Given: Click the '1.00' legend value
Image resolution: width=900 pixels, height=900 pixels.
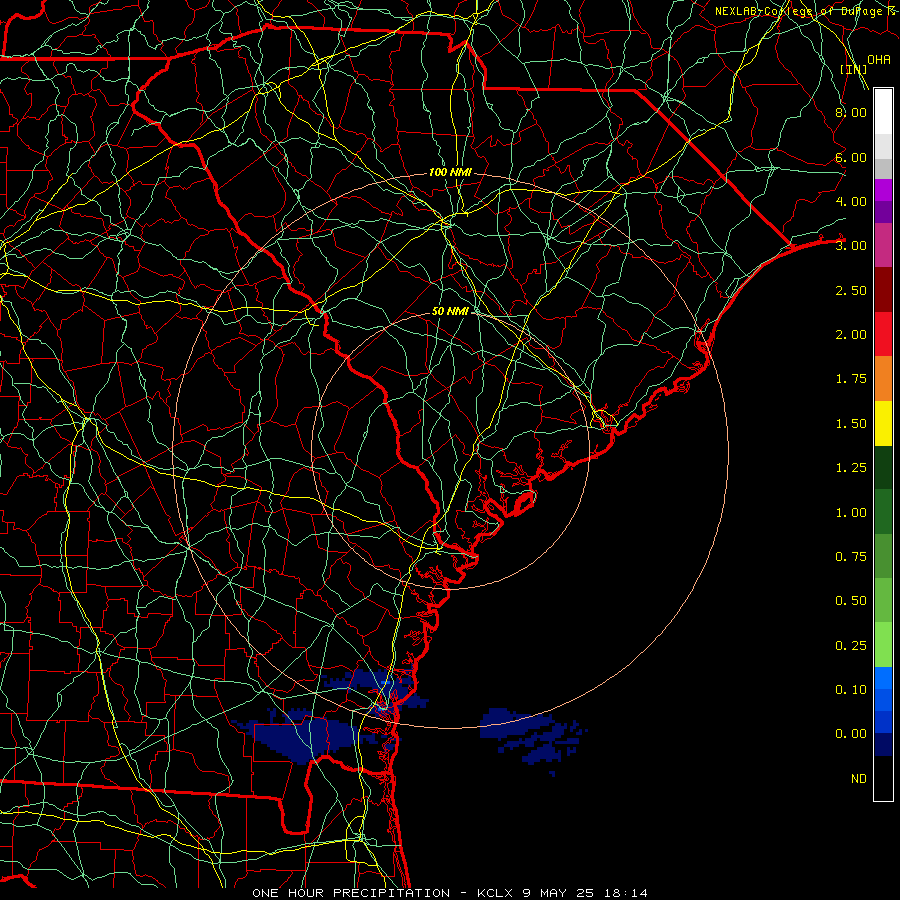Looking at the screenshot, I should pyautogui.click(x=851, y=513).
